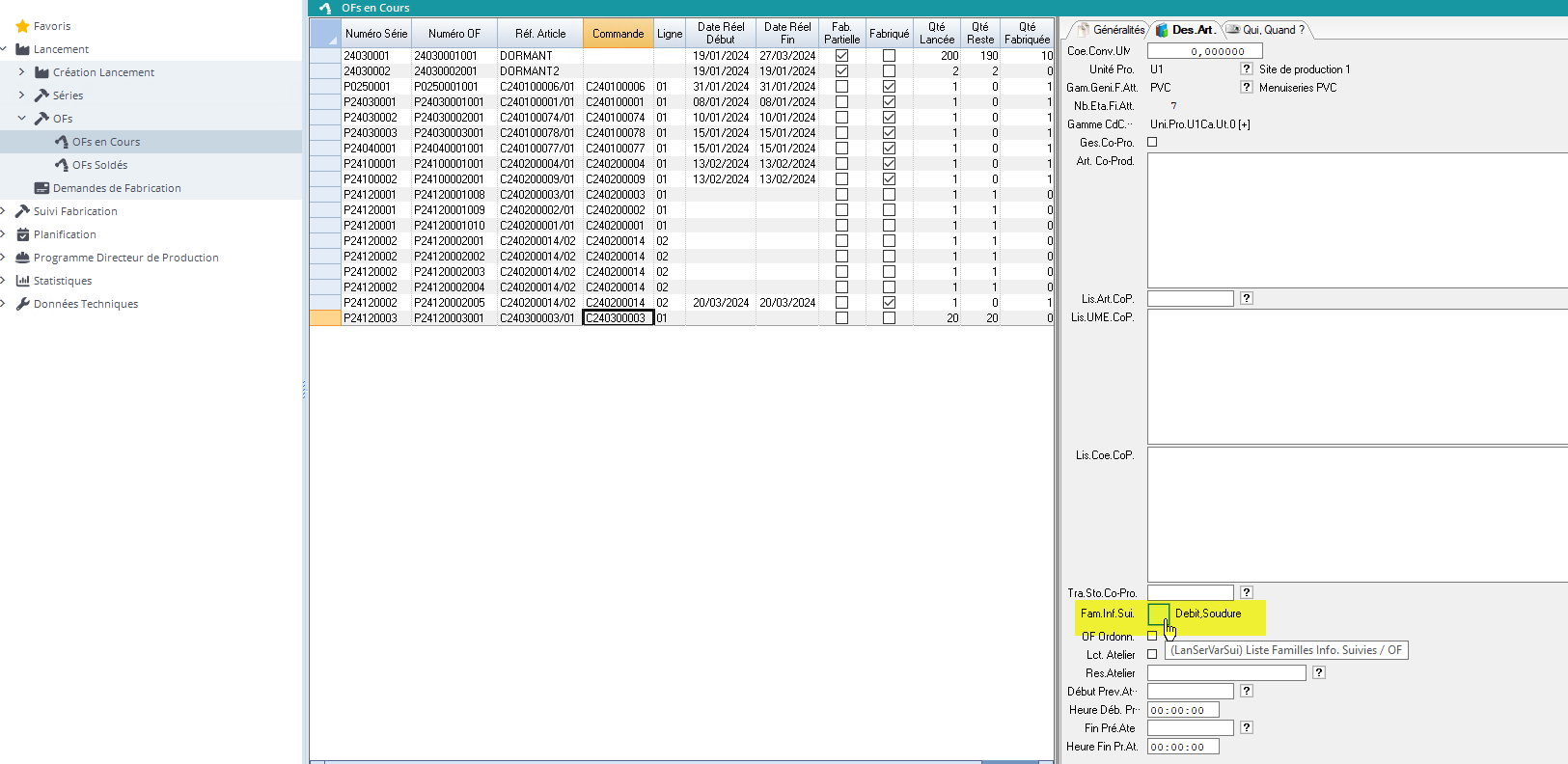Open lookup button beside Unité Pro. field
Viewport: 1568px width, 764px height.
[1246, 69]
